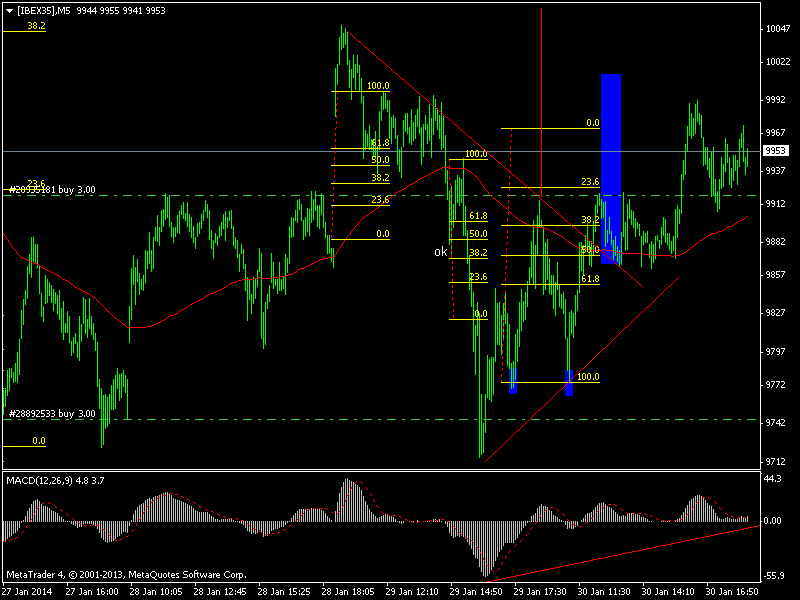Click the MetaTrader 4 copyright text
The height and width of the screenshot is (600, 800).
coord(126,575)
